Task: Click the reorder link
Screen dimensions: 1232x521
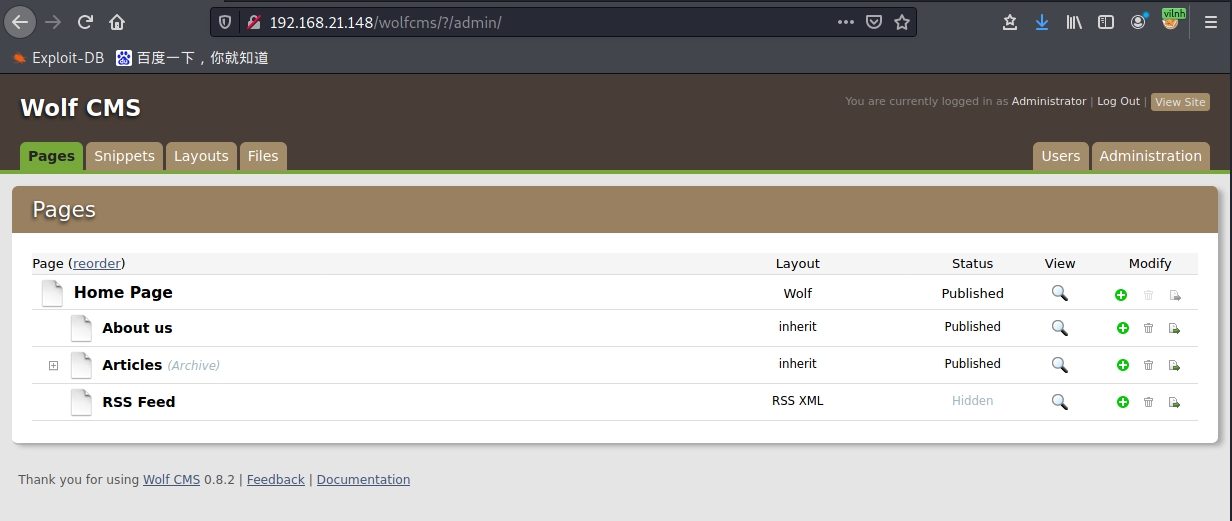Action: 97,264
